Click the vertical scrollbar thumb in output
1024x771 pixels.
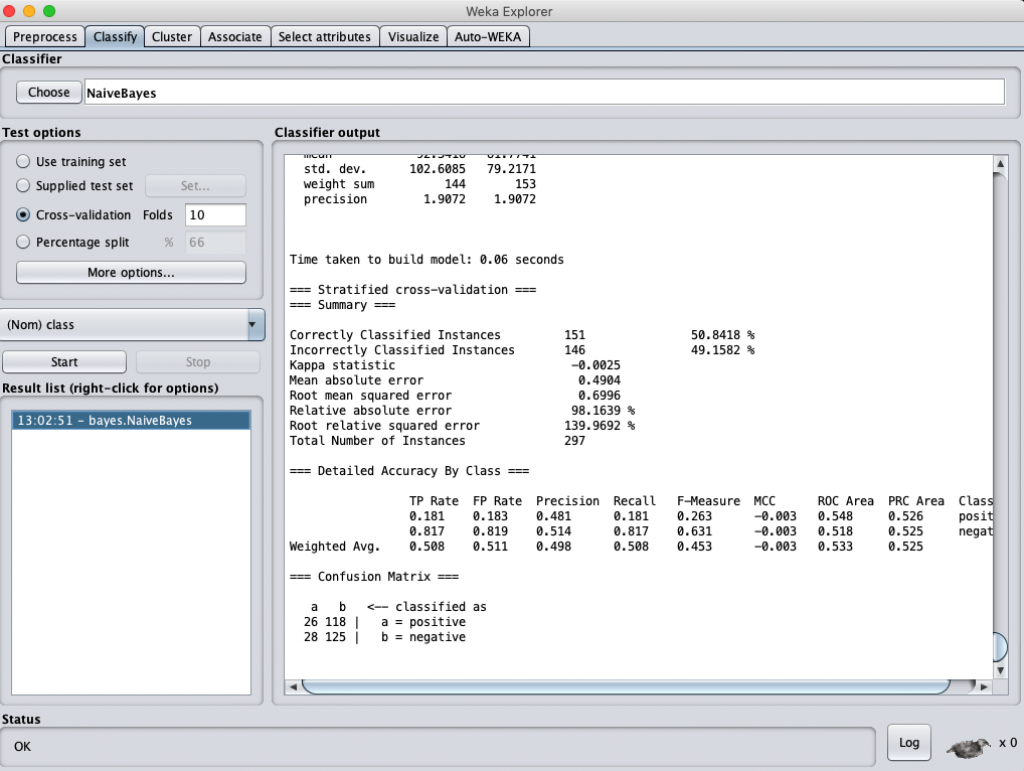[1000, 647]
